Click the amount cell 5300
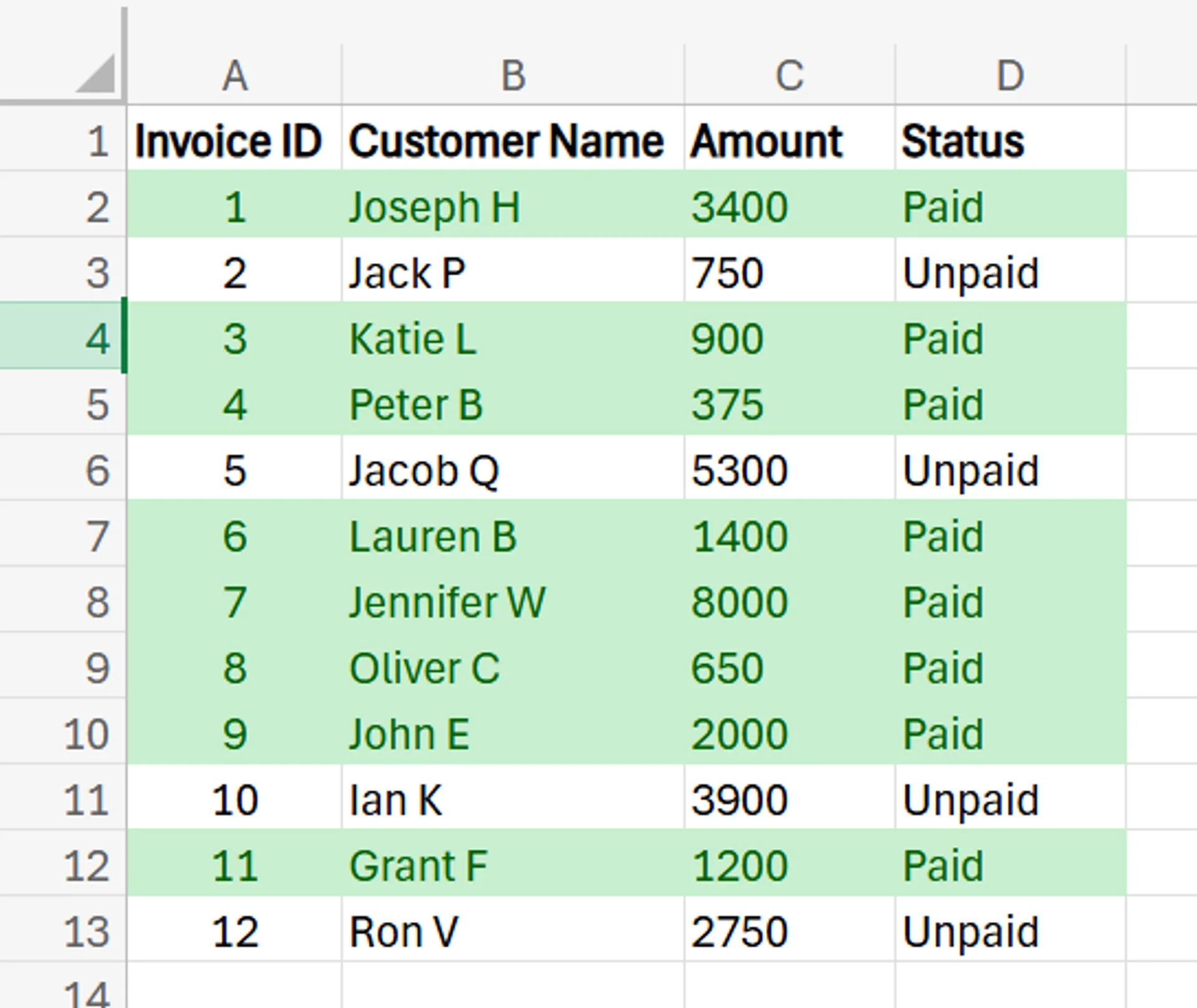The image size is (1197, 1008). (789, 468)
